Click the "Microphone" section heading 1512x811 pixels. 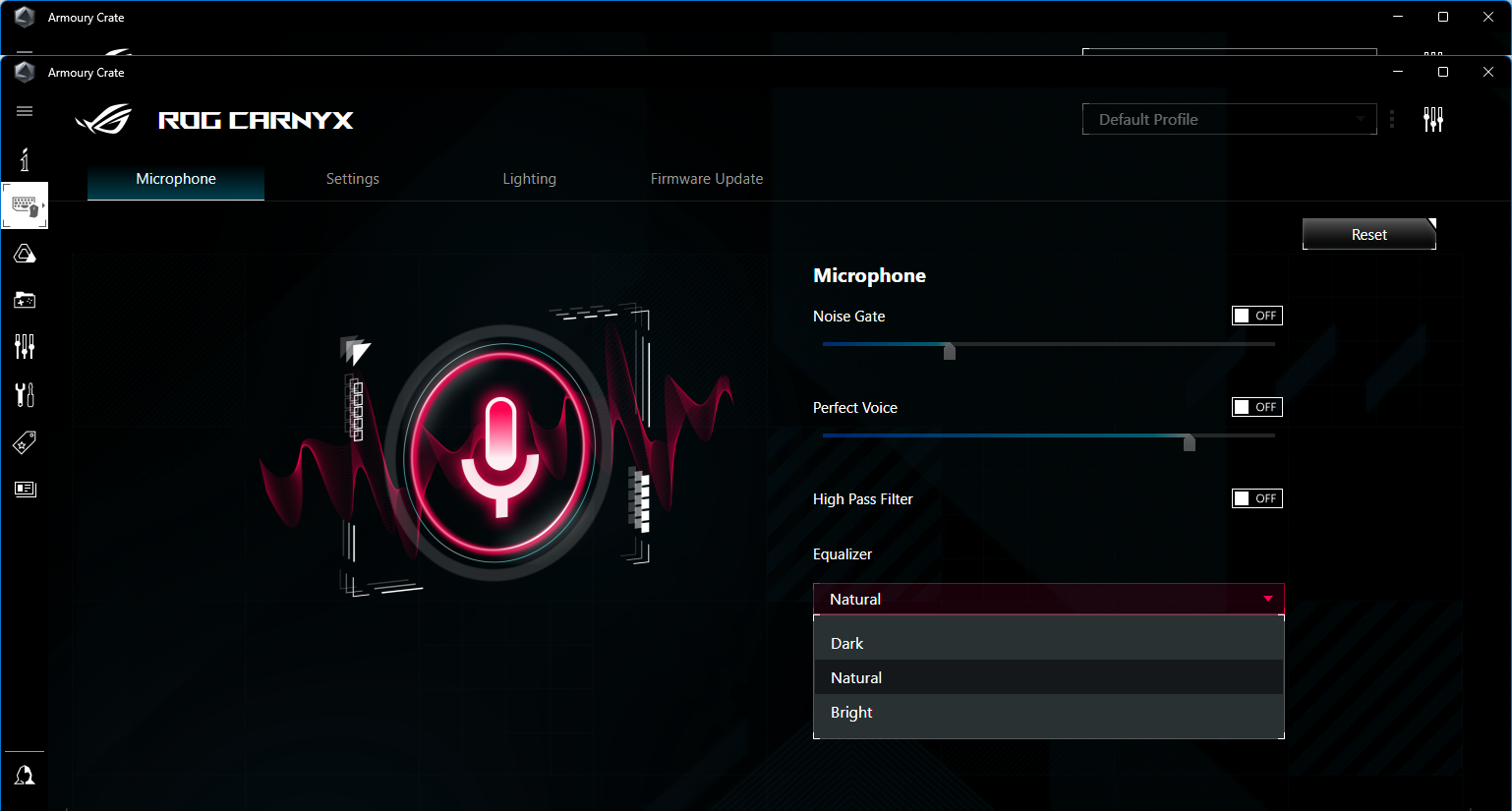point(869,275)
